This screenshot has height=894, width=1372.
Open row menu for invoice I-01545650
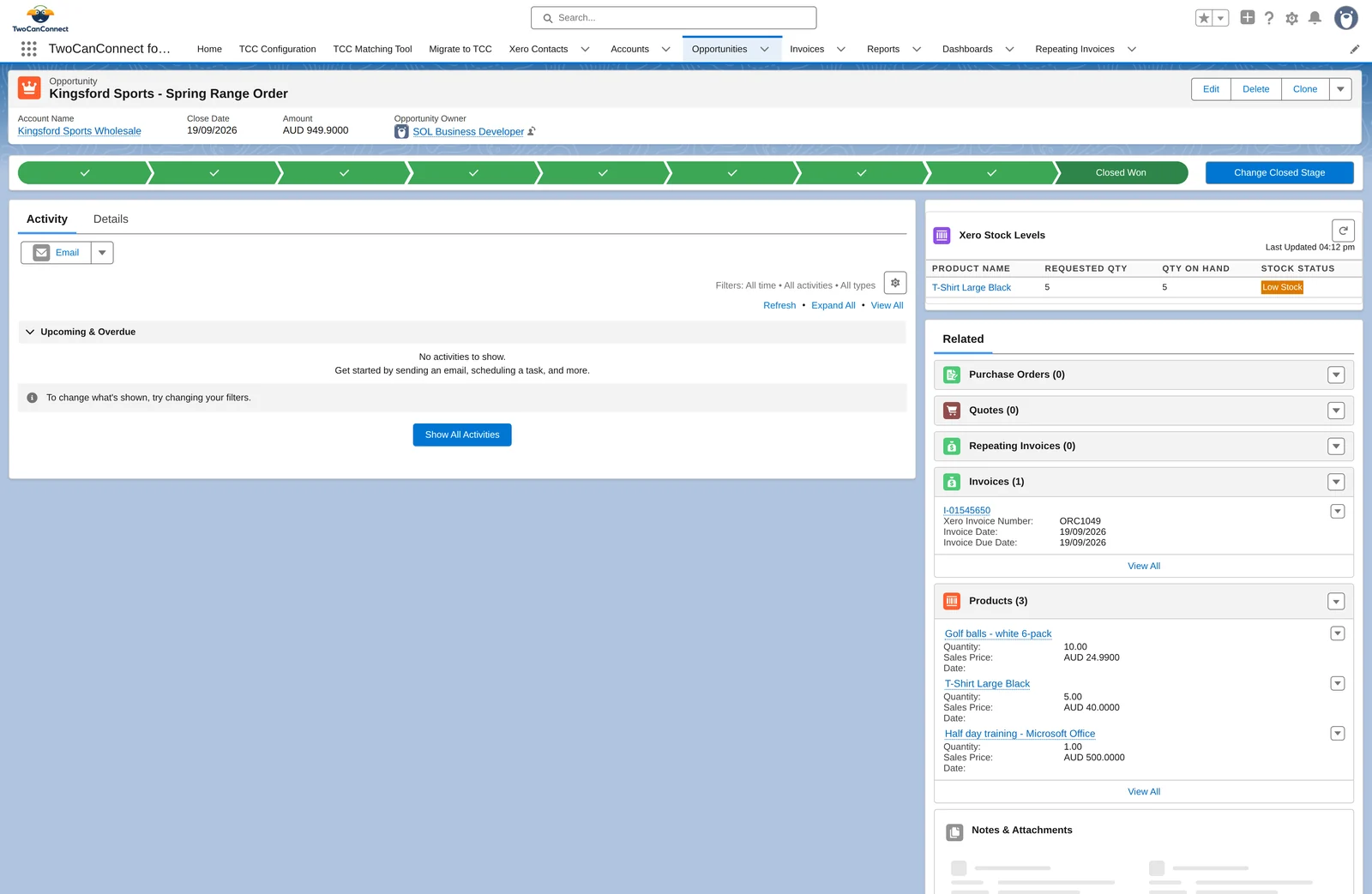tap(1337, 511)
